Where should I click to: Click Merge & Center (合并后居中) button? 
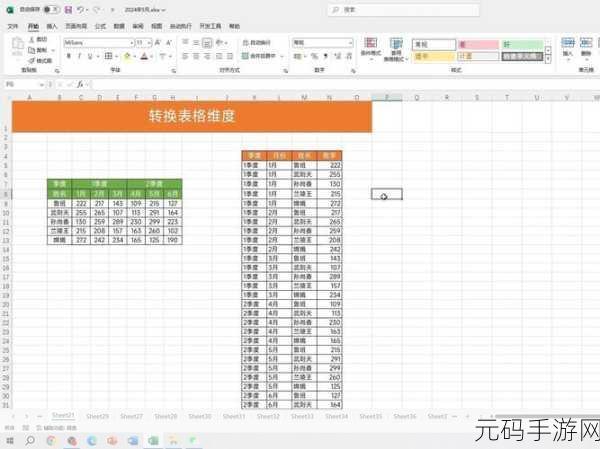259,56
